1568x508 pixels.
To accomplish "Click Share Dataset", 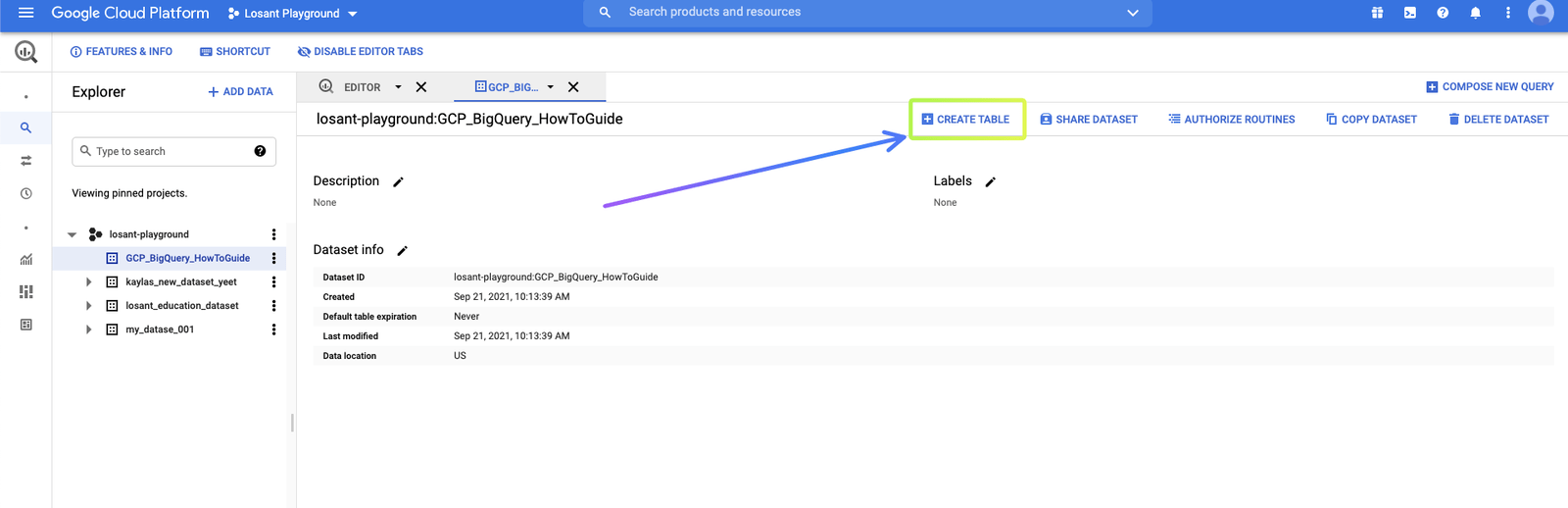I will pos(1089,120).
